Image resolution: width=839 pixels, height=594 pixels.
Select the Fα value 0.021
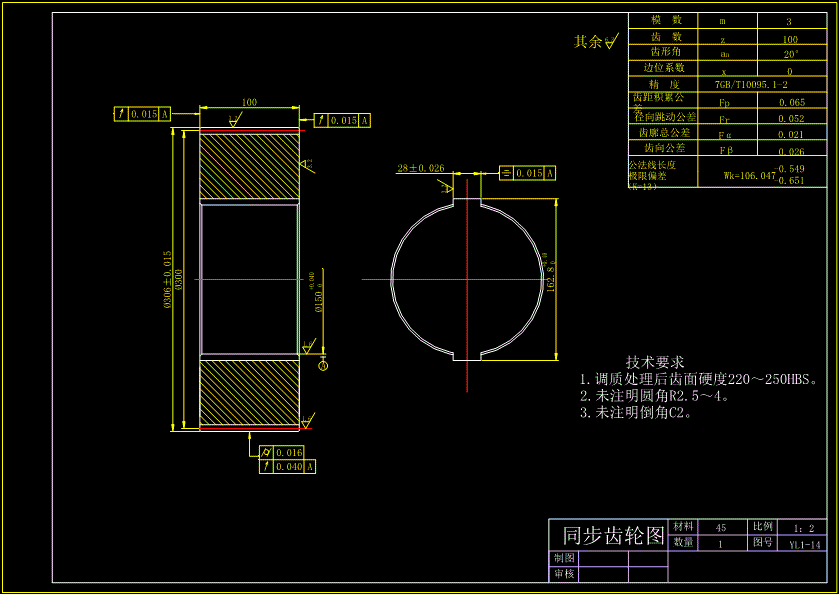tap(791, 134)
